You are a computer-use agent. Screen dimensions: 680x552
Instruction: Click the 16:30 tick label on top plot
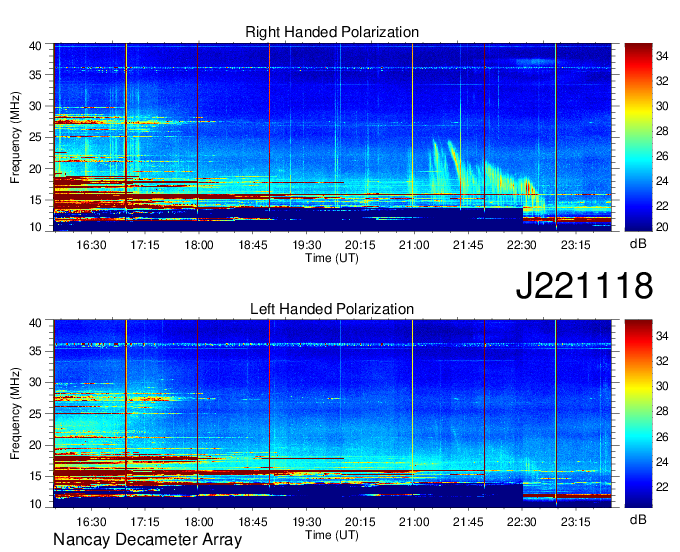coord(91,245)
